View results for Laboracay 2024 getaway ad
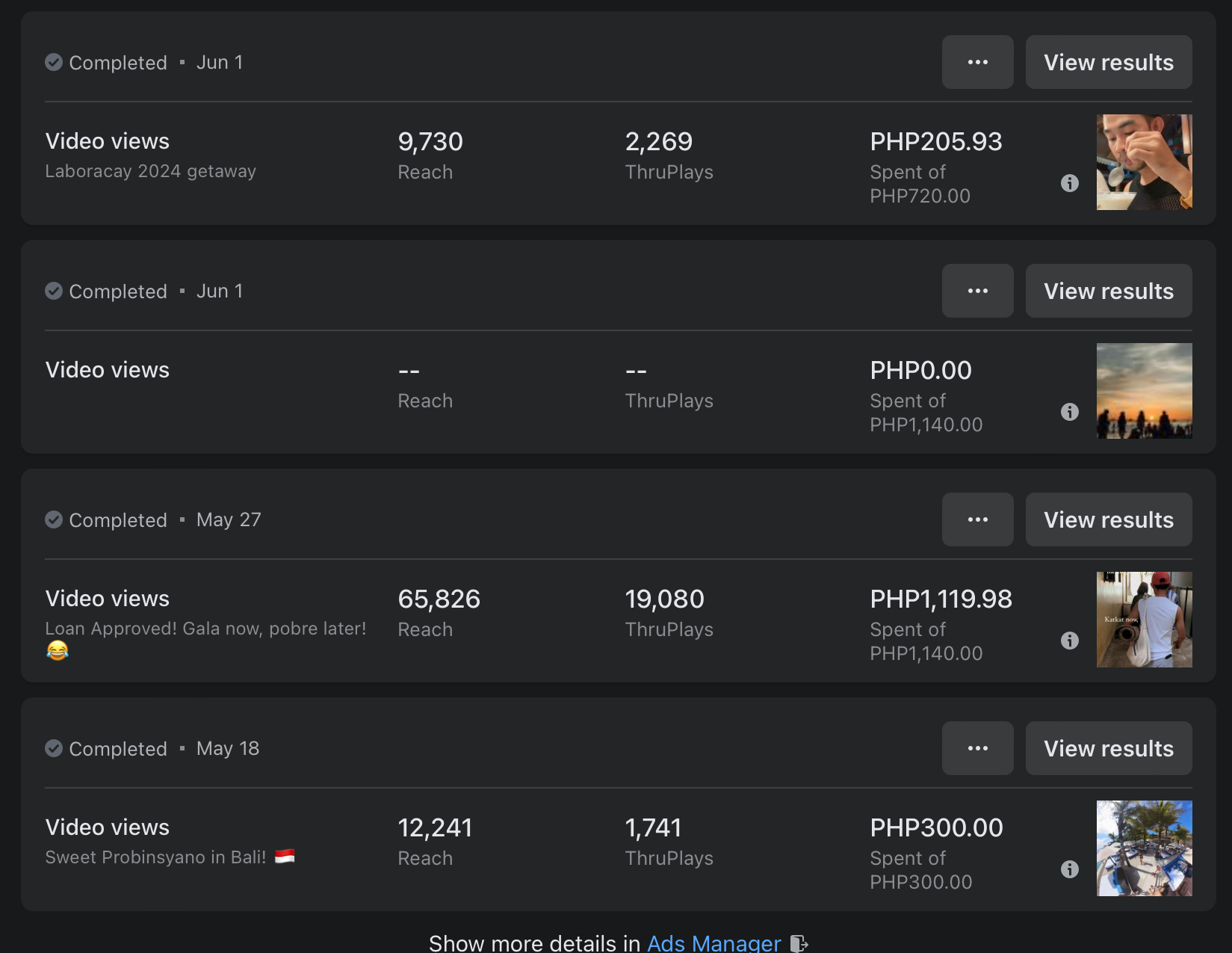 click(1108, 62)
